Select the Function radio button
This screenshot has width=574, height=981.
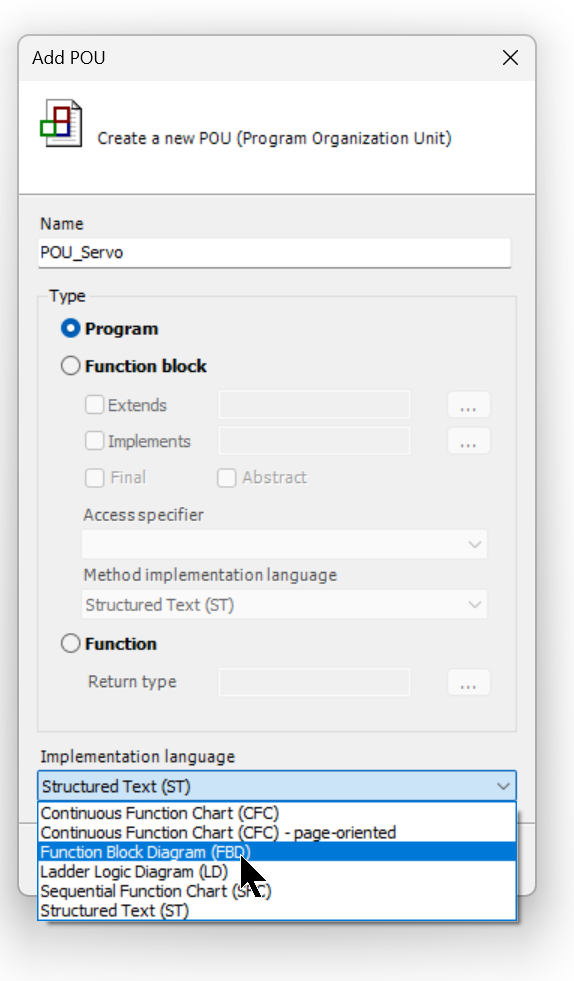point(70,643)
